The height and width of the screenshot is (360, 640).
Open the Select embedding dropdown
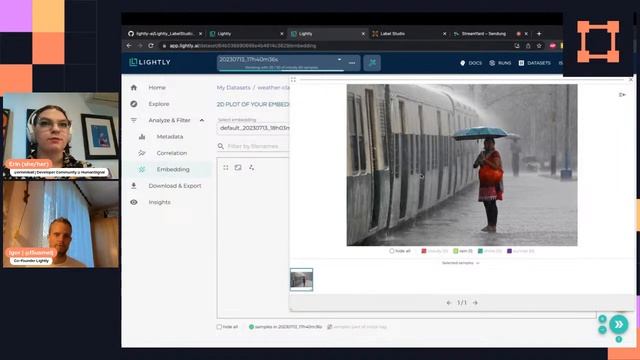pos(253,128)
